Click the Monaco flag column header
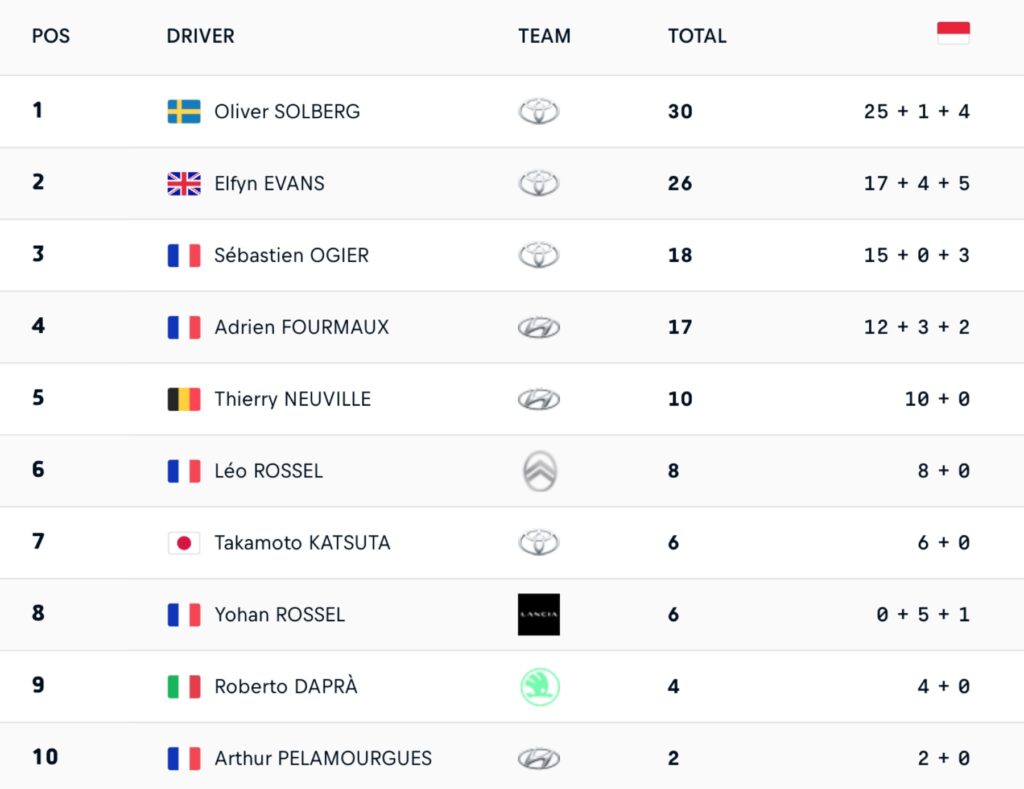Viewport: 1024px width, 789px height. pos(953,33)
